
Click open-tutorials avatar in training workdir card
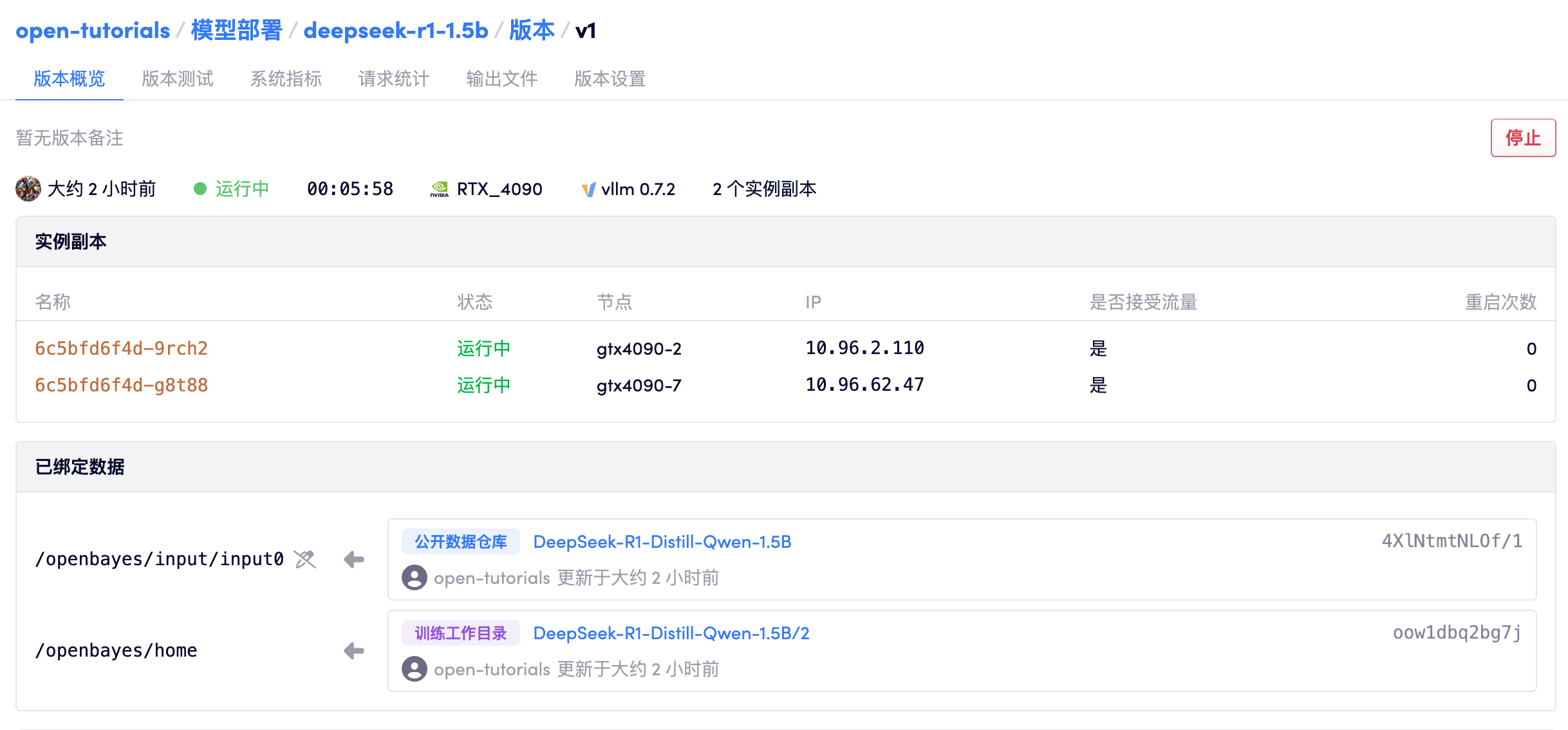coord(415,669)
